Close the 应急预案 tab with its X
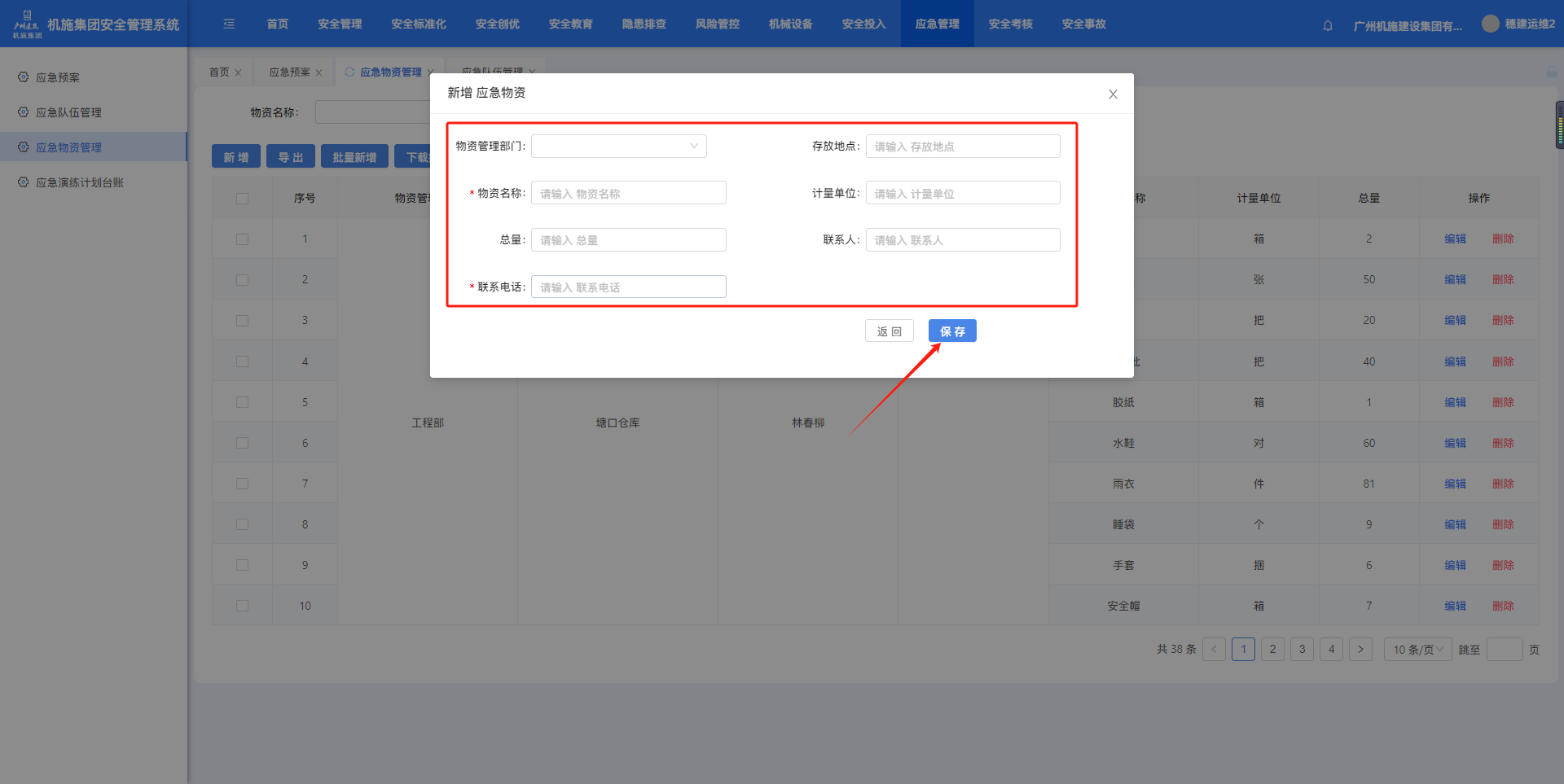This screenshot has width=1564, height=784. coord(319,72)
